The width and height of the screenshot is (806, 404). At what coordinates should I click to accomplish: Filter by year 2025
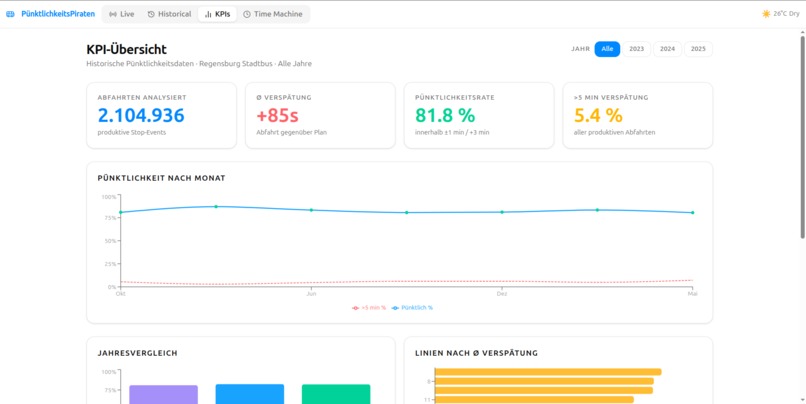(x=698, y=49)
